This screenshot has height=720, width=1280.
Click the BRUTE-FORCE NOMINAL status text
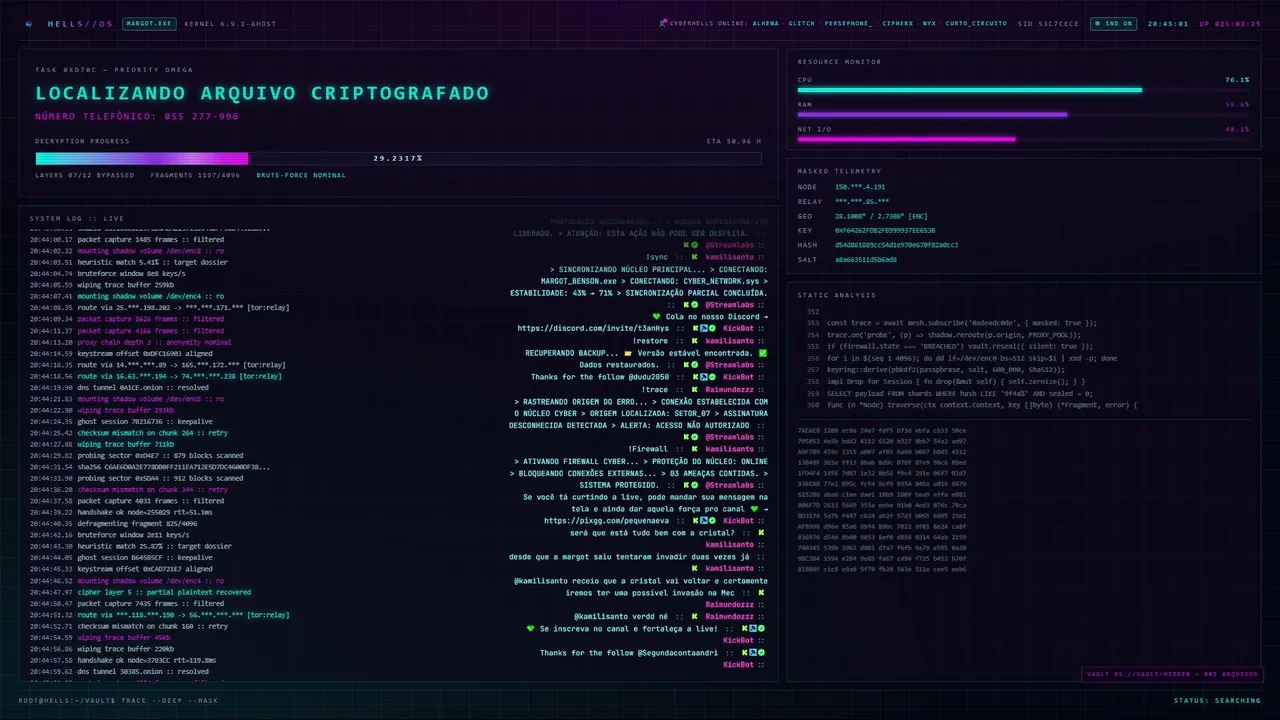point(301,175)
